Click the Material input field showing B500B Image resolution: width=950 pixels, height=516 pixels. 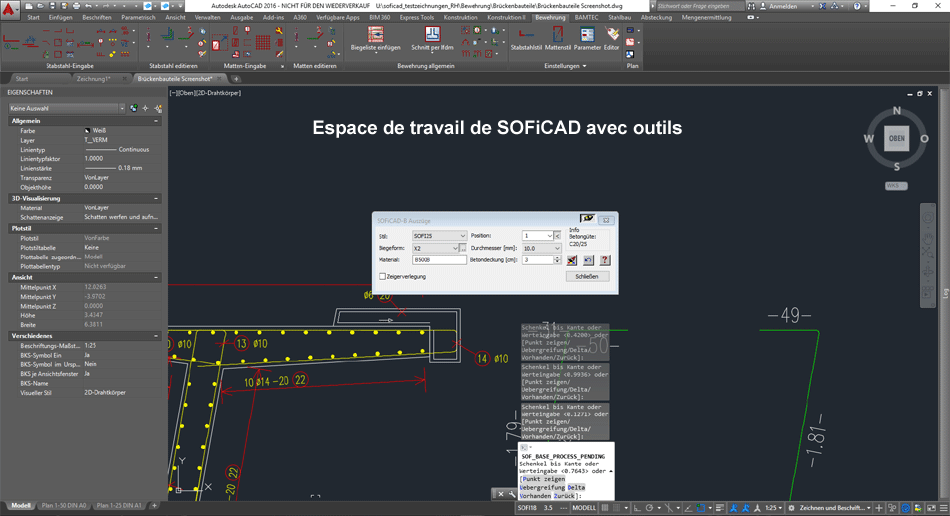point(439,260)
